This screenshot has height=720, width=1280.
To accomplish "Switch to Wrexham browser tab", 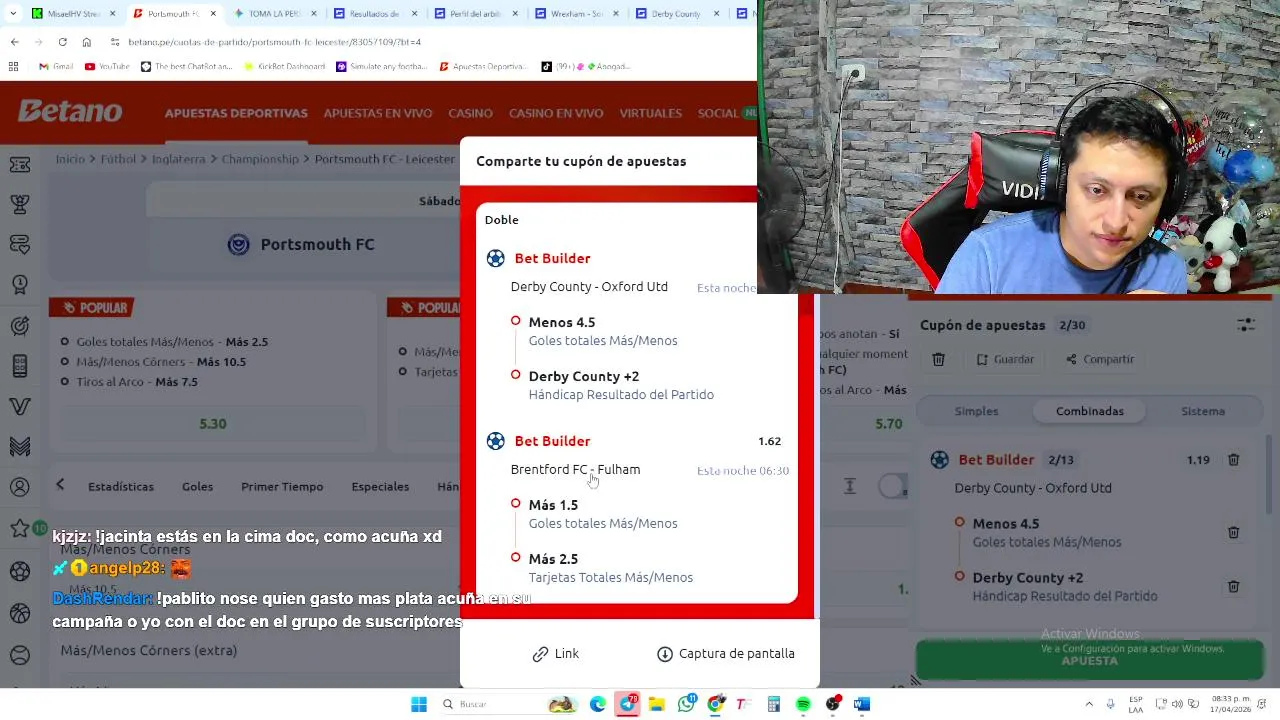I will pos(575,14).
